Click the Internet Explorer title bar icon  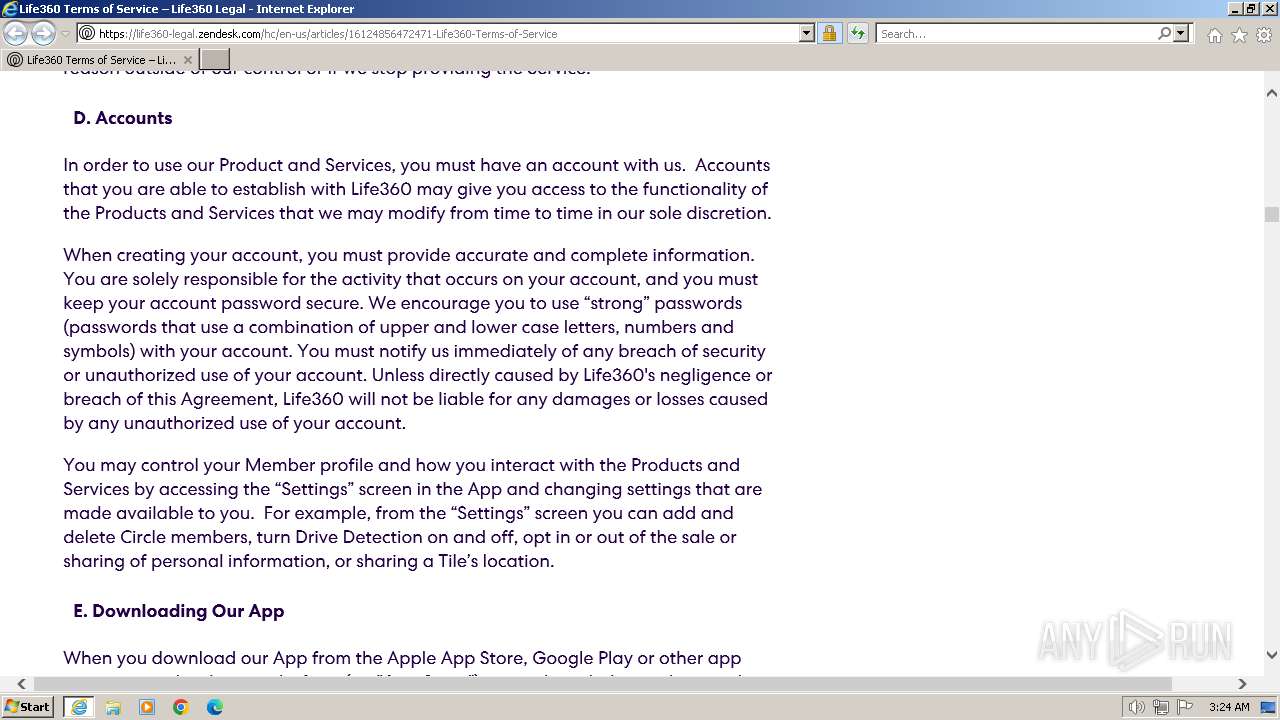pyautogui.click(x=10, y=9)
